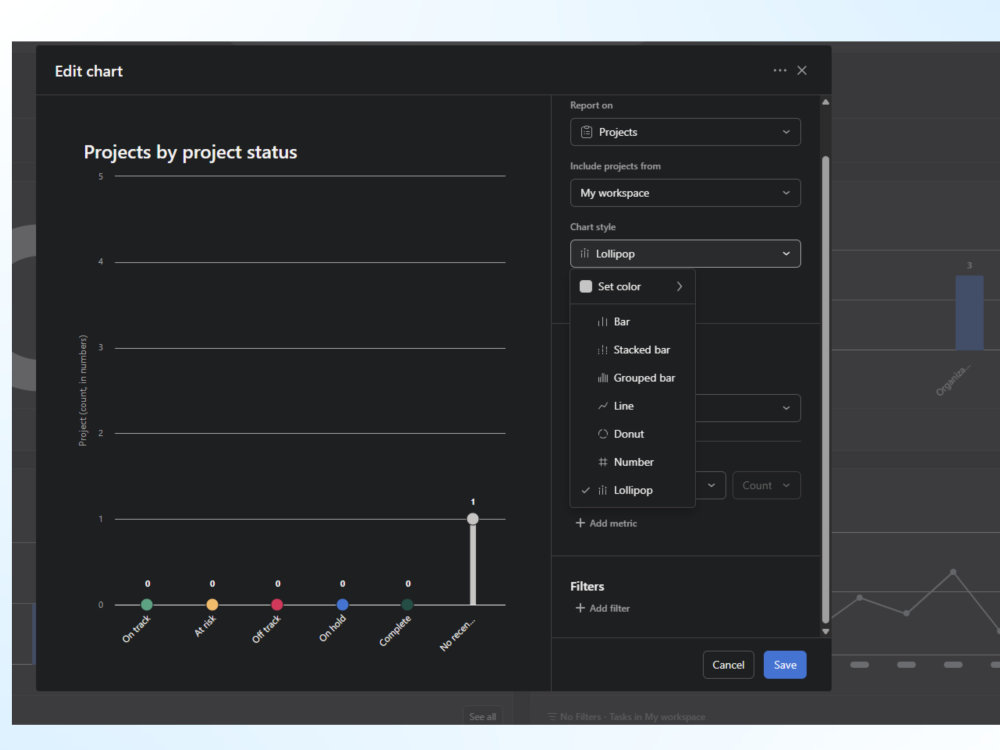Click the Filters heading
This screenshot has width=1000, height=750.
coord(587,586)
